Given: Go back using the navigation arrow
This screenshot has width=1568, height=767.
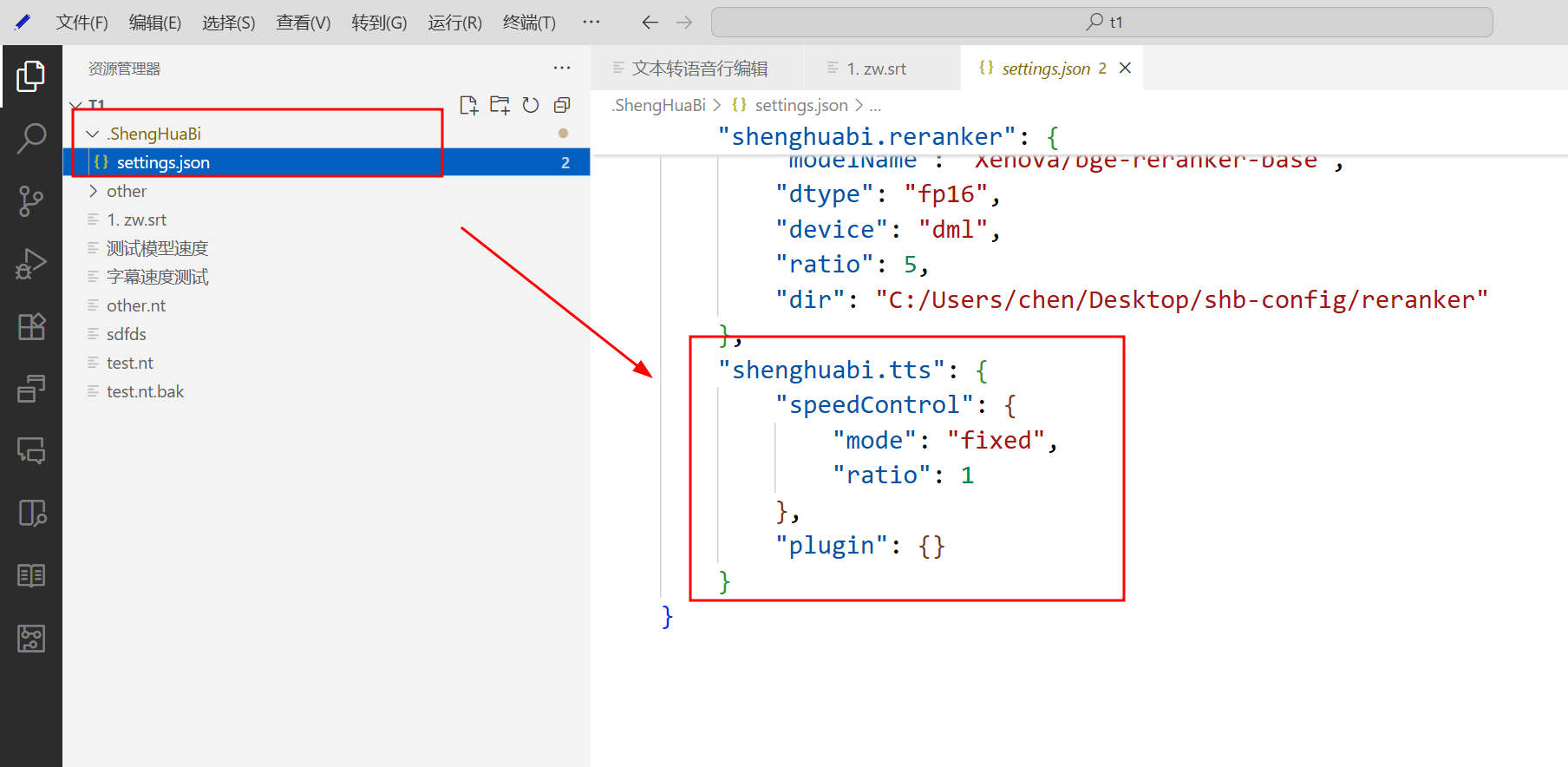Looking at the screenshot, I should click(x=650, y=23).
